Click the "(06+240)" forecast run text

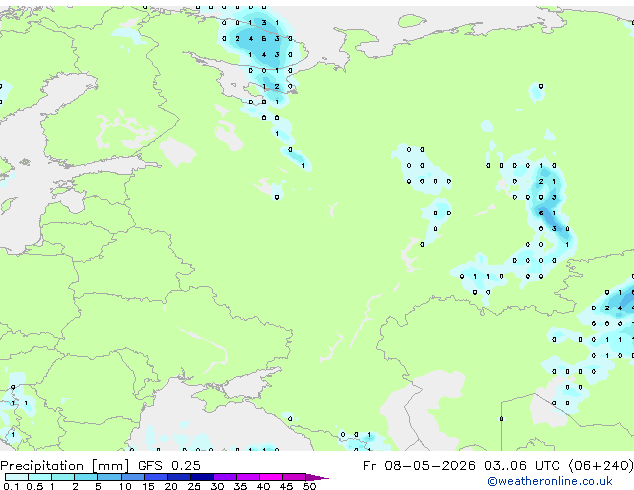601,466
